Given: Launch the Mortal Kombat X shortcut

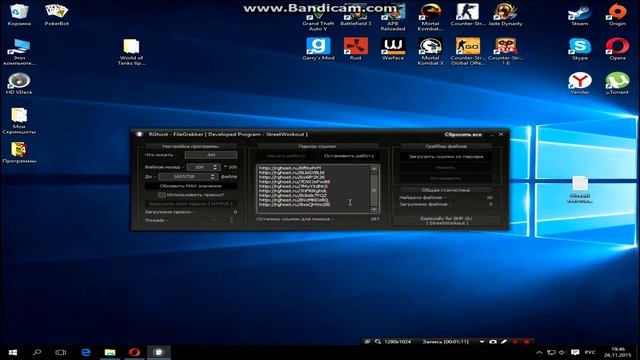Looking at the screenshot, I should (x=430, y=51).
